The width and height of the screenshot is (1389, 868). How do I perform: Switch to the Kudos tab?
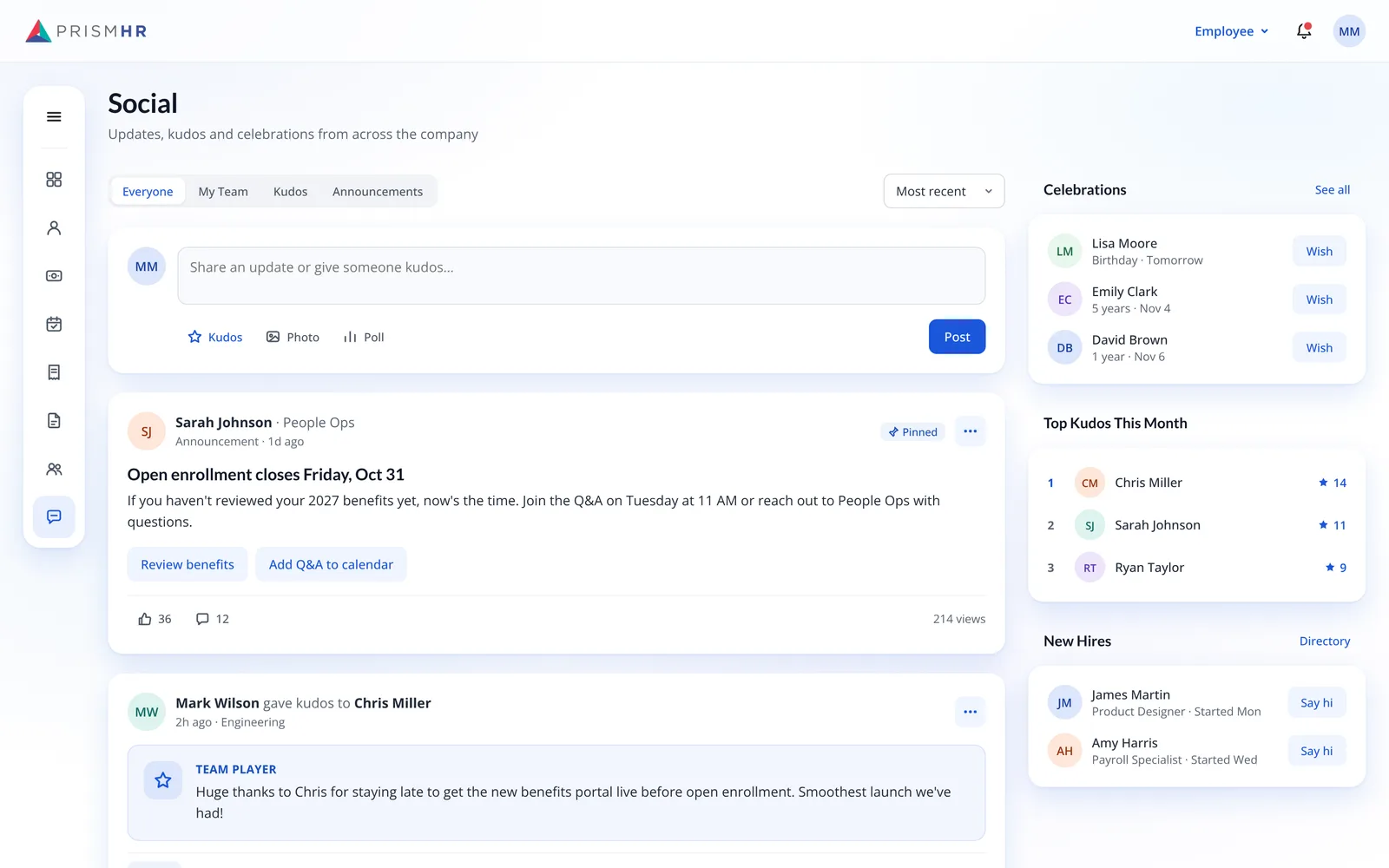(290, 192)
